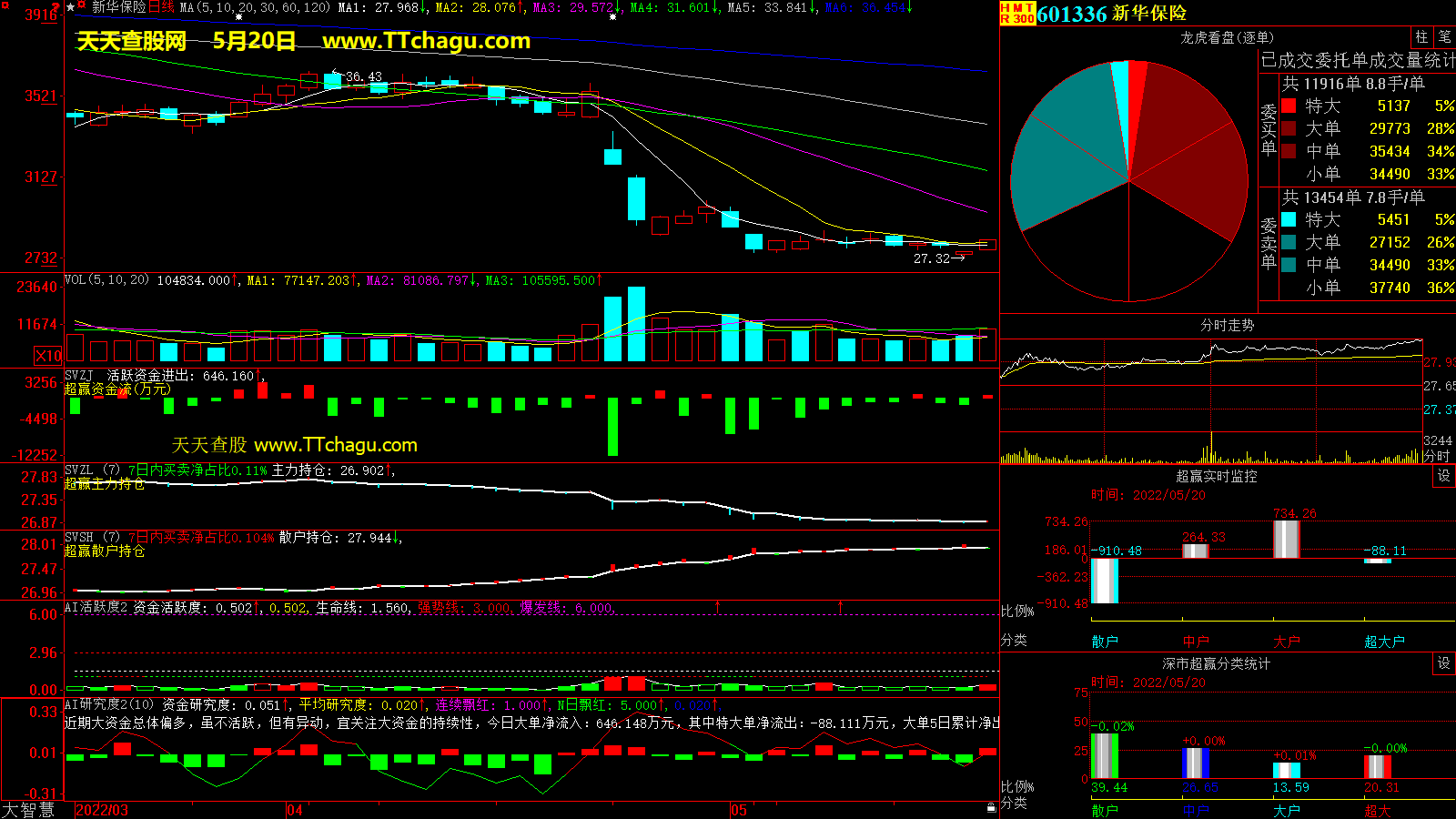
Task: Click the red 特大 buy order color swatch
Action: (x=1289, y=106)
